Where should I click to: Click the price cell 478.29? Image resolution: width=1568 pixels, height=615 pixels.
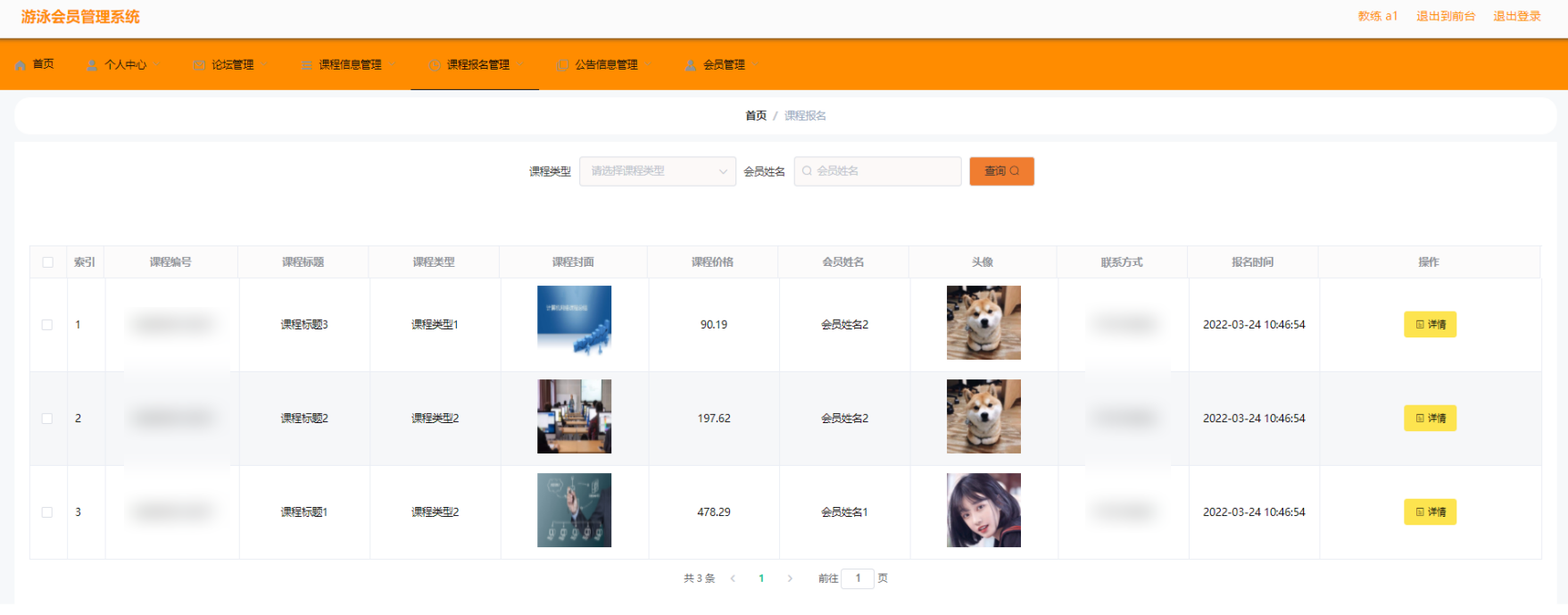[x=714, y=512]
